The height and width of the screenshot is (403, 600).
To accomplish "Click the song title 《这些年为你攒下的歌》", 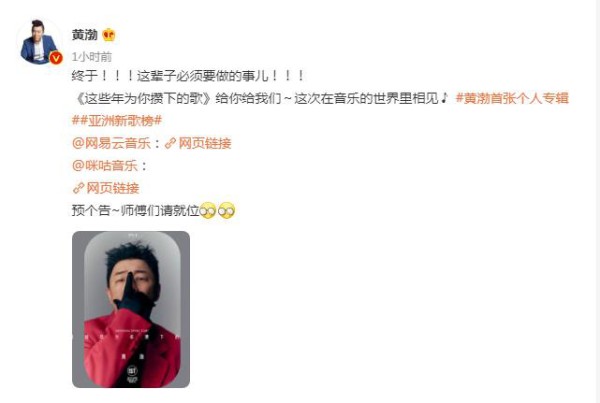I will [x=142, y=98].
